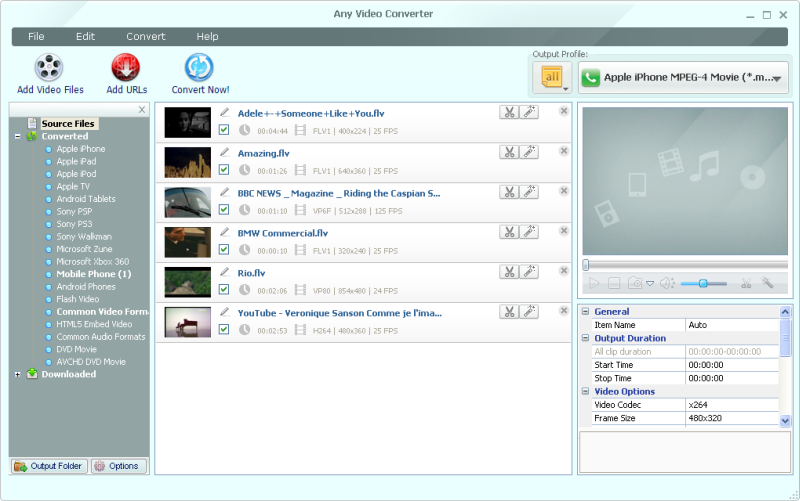The height and width of the screenshot is (501, 800).
Task: Open the Convert menu
Action: [x=146, y=37]
